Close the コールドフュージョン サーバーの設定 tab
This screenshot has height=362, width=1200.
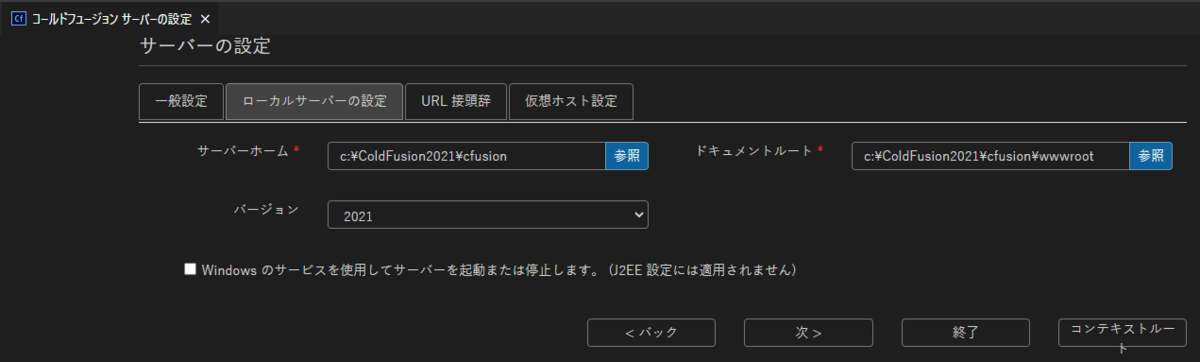coord(205,19)
